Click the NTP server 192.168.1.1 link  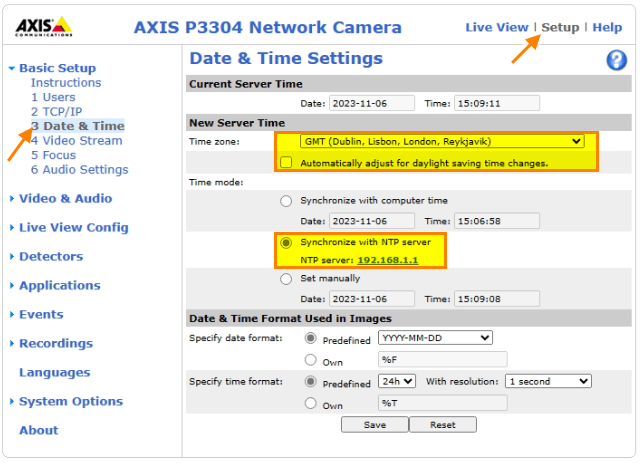pyautogui.click(x=387, y=260)
